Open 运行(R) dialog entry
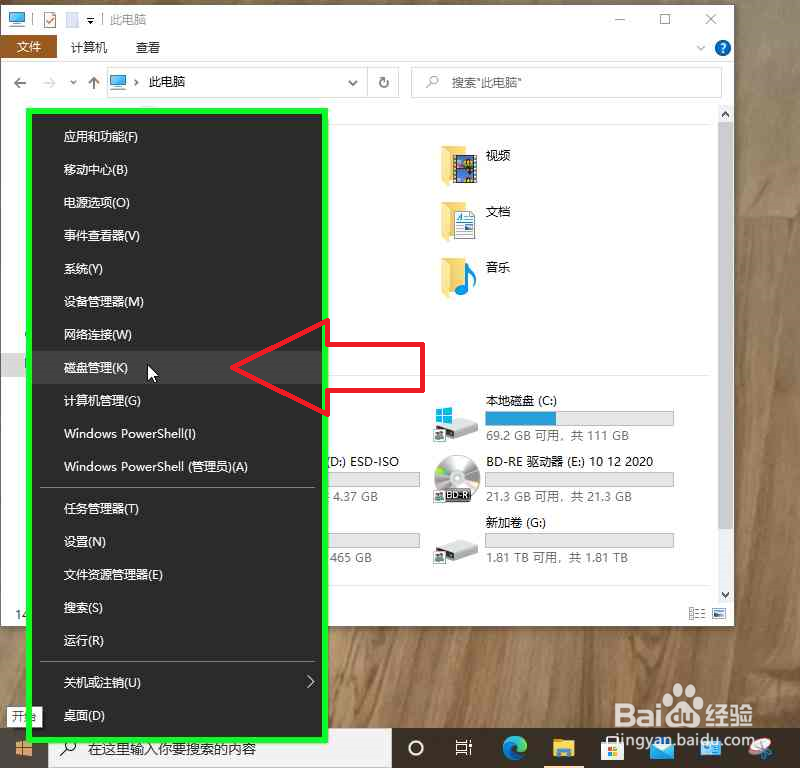Viewport: 800px width, 768px height. point(177,640)
